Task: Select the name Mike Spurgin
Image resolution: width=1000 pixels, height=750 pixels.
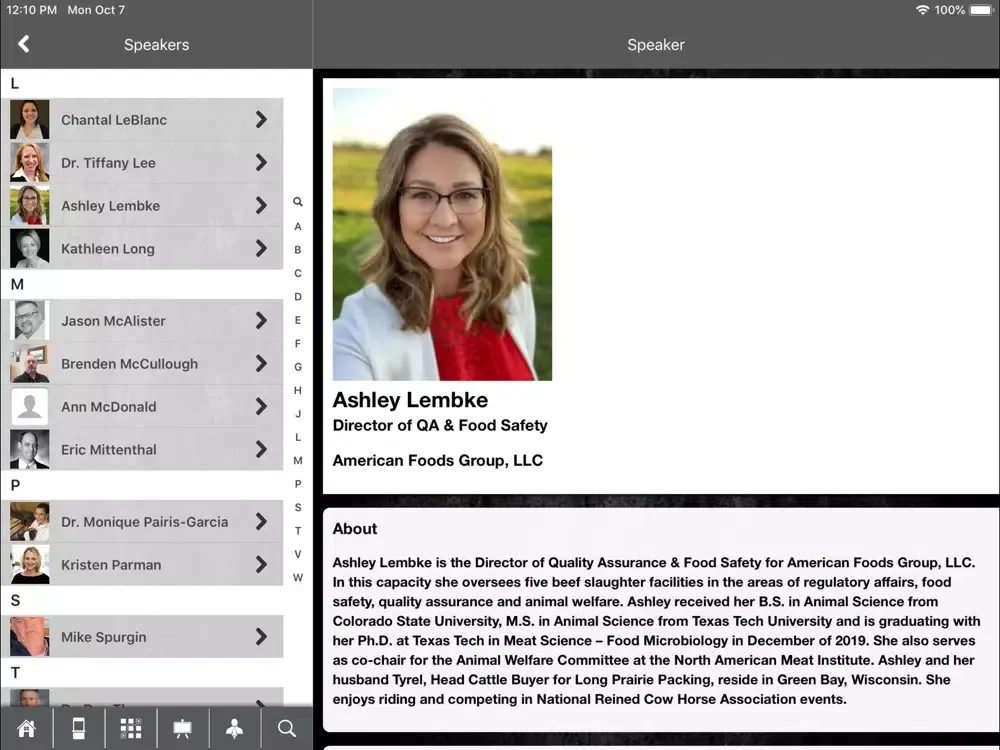Action: click(103, 637)
